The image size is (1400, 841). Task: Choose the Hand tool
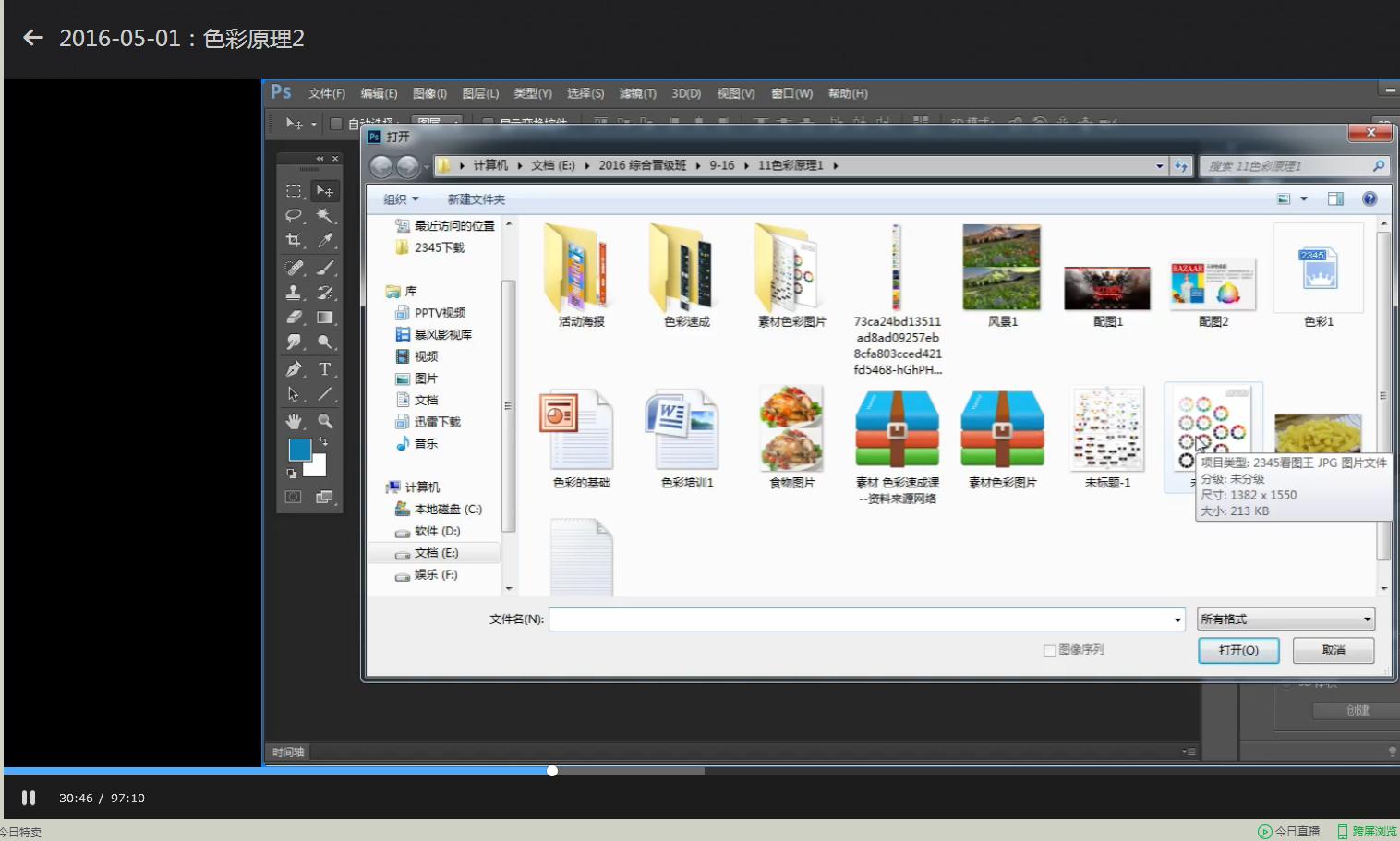pyautogui.click(x=294, y=421)
